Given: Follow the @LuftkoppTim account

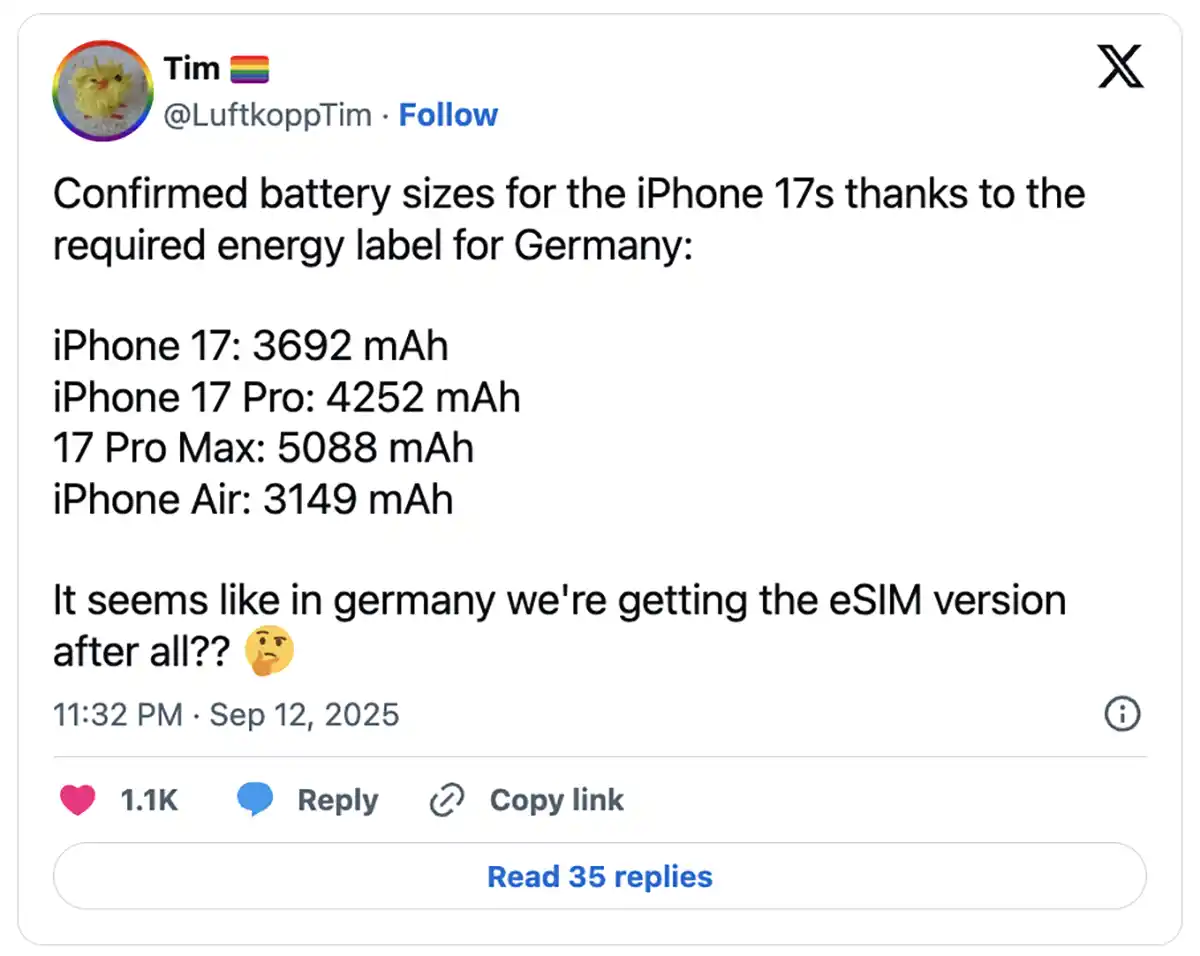Looking at the screenshot, I should (x=448, y=115).
